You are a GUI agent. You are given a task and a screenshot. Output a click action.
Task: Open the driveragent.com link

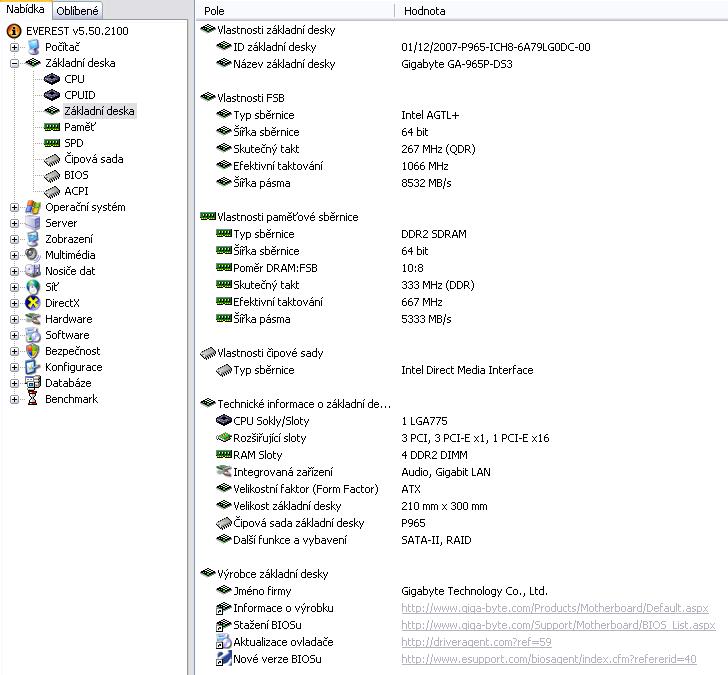pos(476,642)
